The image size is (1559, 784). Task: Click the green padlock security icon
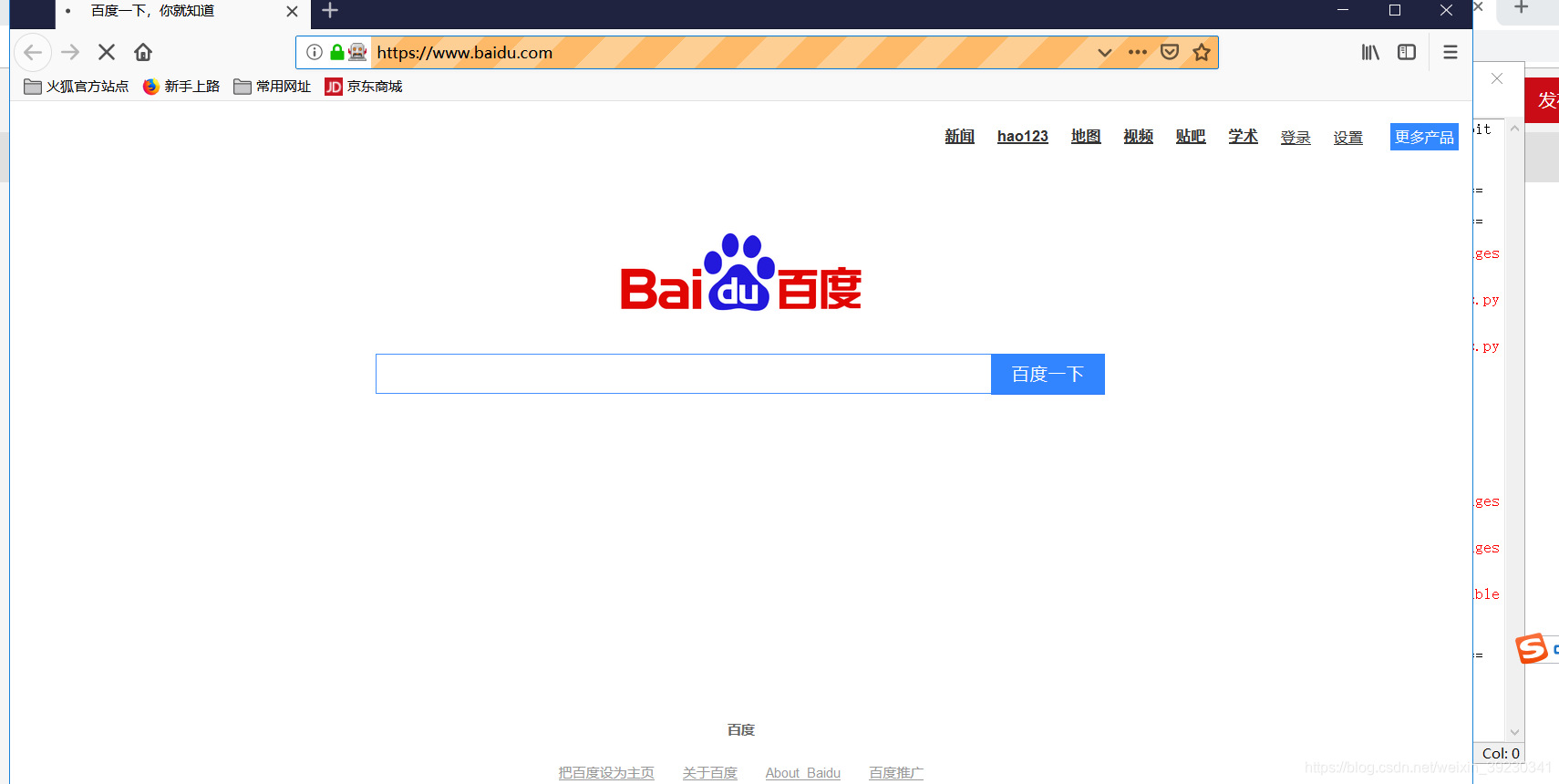337,52
